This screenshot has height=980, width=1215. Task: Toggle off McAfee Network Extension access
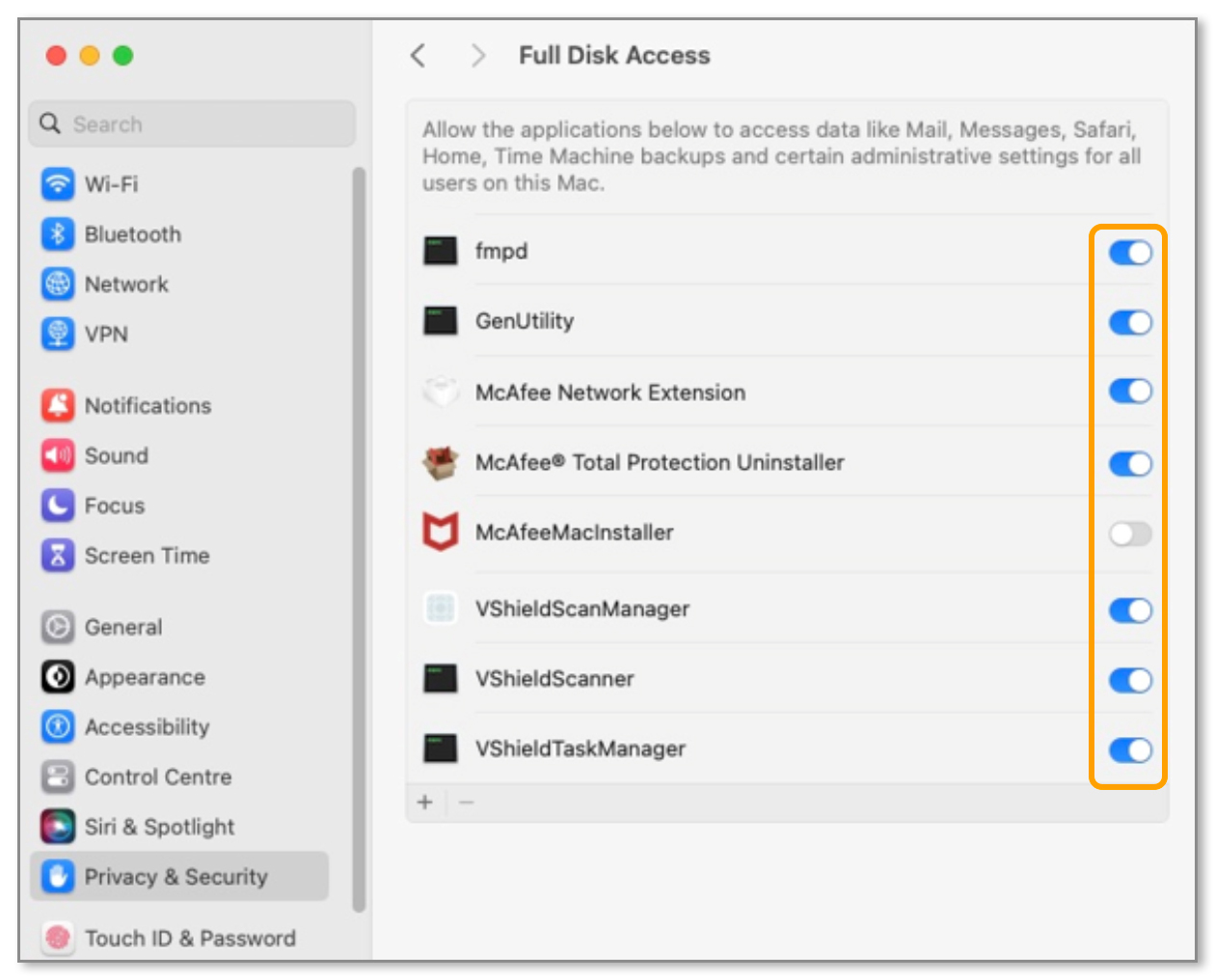1129,392
